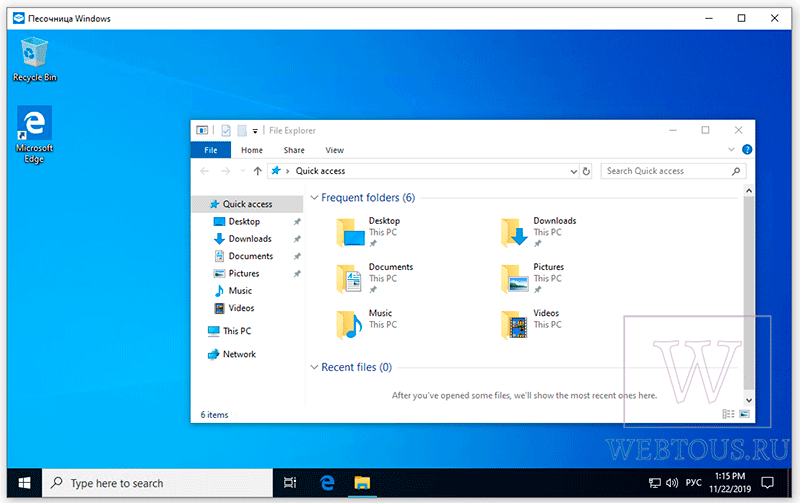Select Pictures folder in Frequent folders
Image resolution: width=800 pixels, height=503 pixels.
pyautogui.click(x=532, y=279)
